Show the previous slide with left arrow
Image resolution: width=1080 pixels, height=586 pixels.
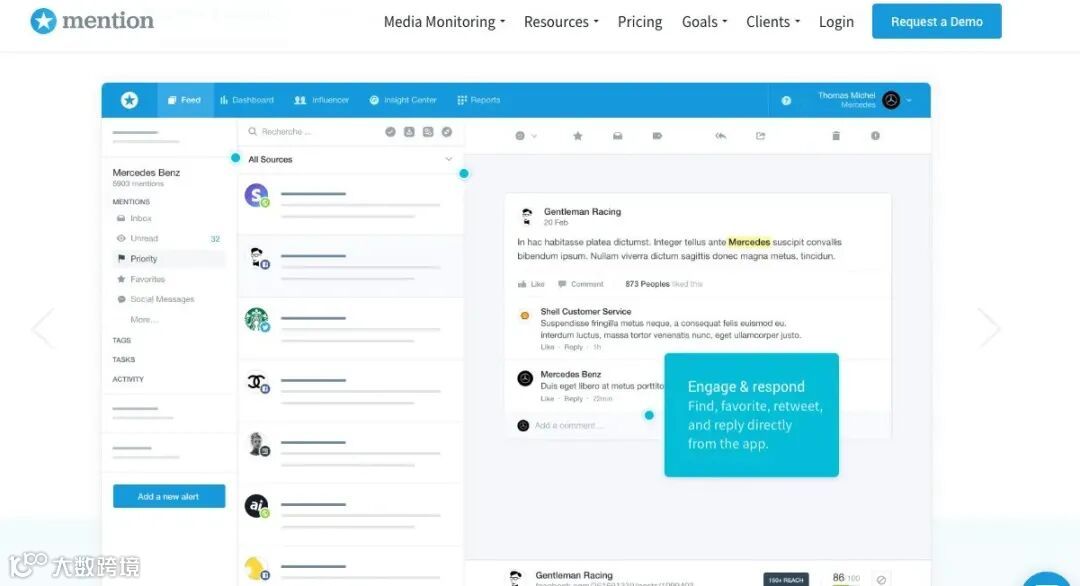click(x=43, y=328)
